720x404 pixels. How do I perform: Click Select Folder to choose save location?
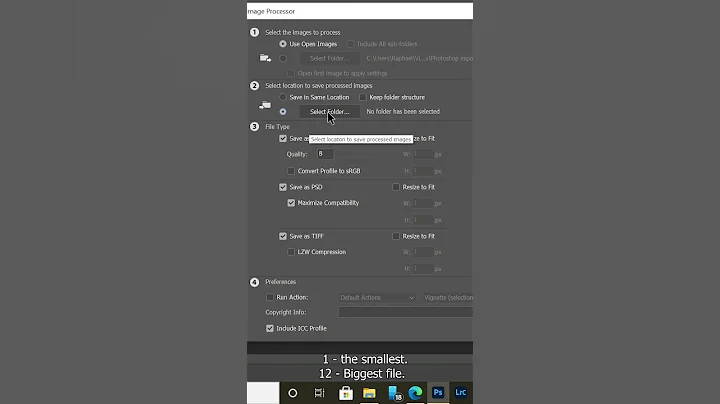(x=330, y=112)
